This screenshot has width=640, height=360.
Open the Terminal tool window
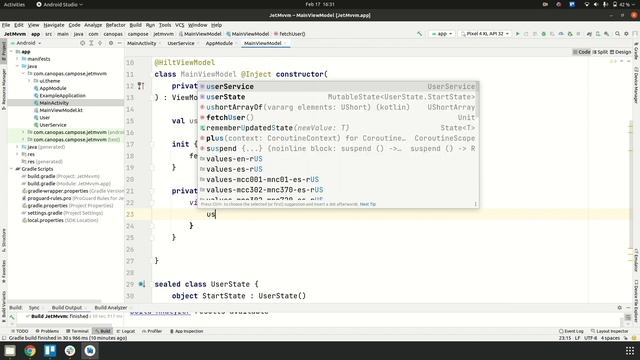coord(77,331)
